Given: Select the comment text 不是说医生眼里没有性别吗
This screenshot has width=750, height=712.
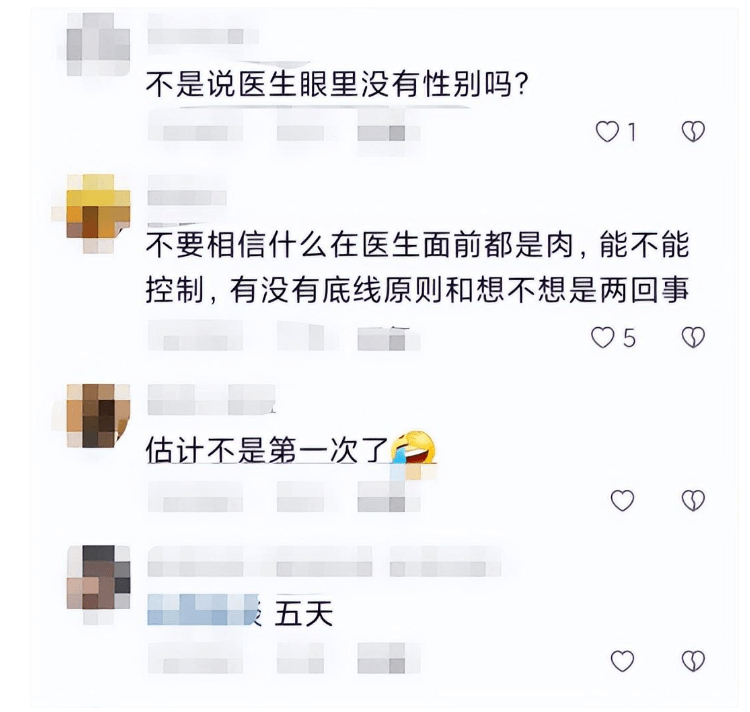Looking at the screenshot, I should click(x=337, y=84).
